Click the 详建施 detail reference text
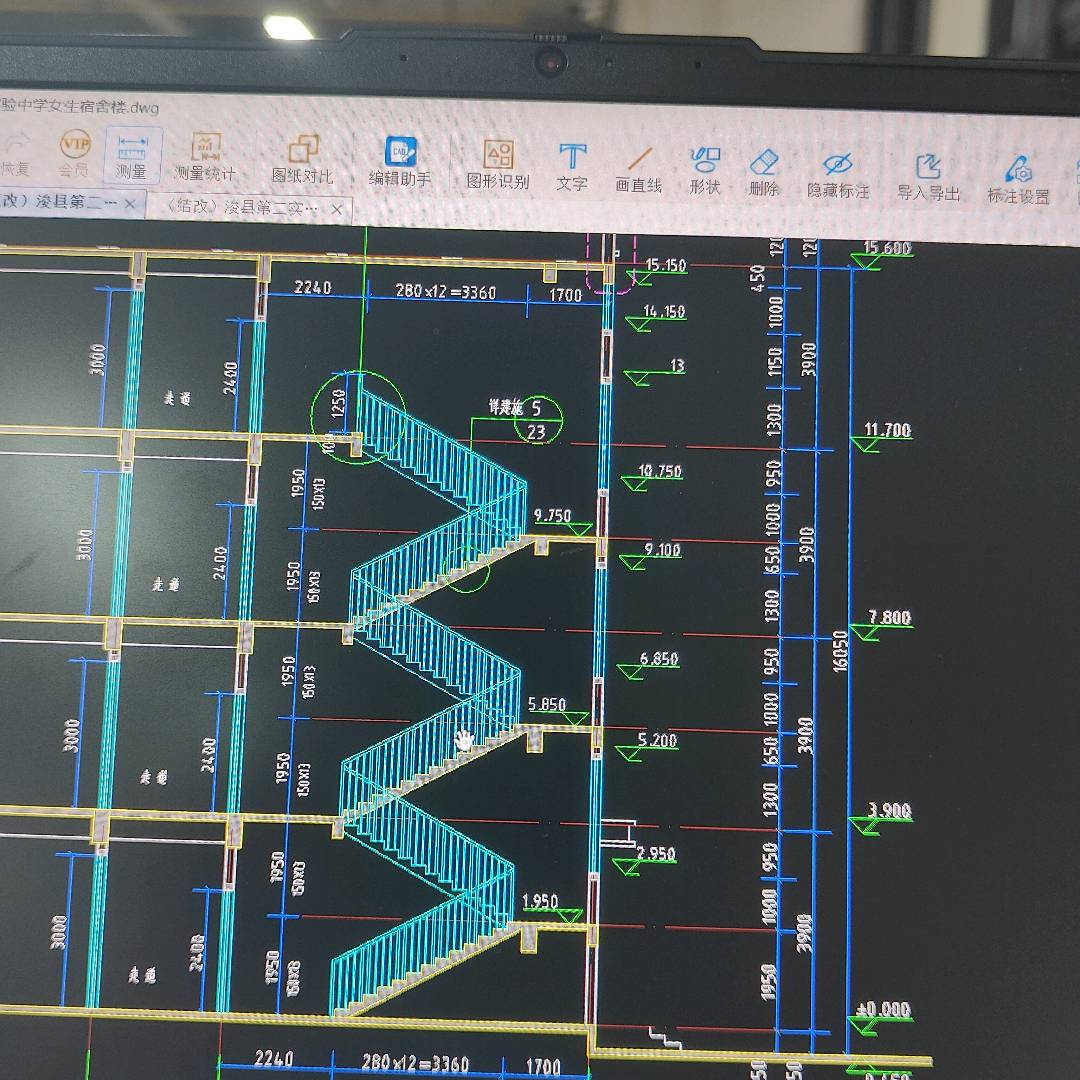Image resolution: width=1080 pixels, height=1080 pixels. tap(506, 407)
